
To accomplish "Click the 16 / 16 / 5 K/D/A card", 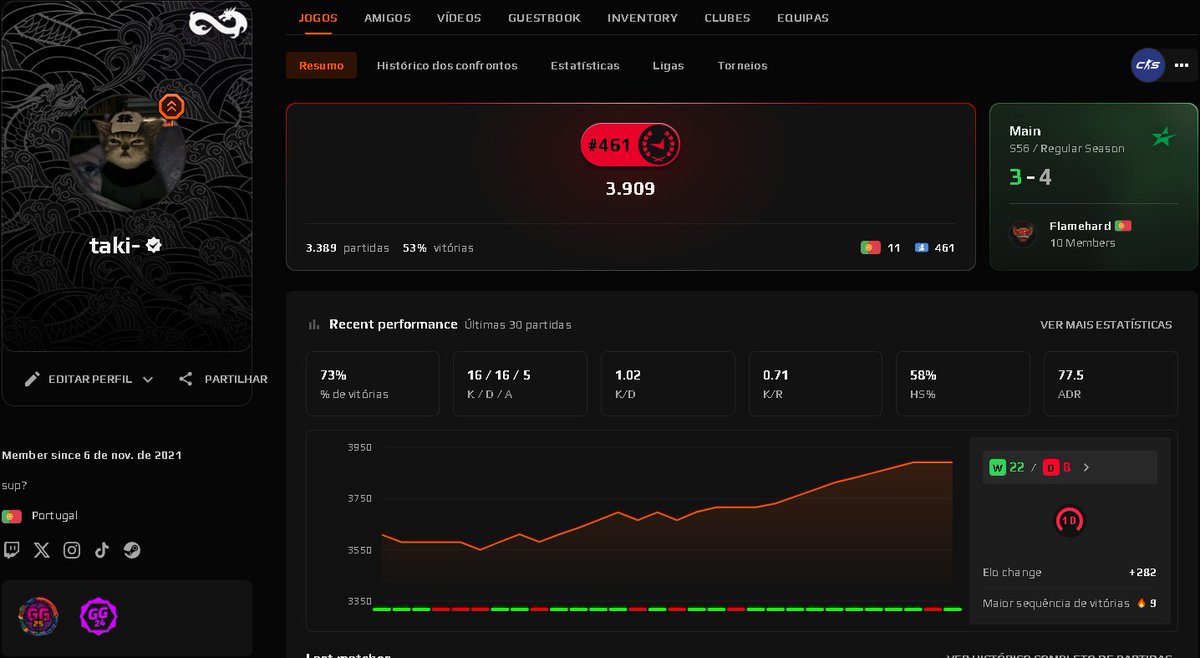I will [520, 383].
